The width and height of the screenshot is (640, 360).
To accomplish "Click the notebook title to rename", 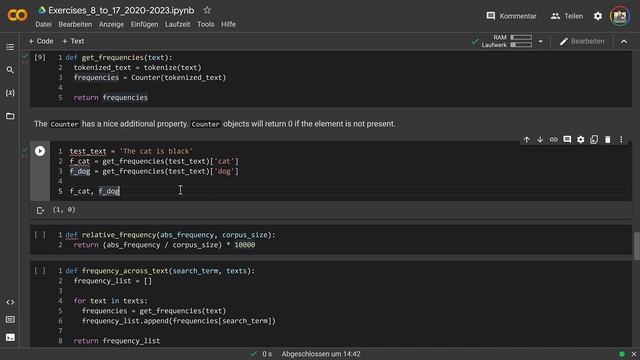I will pos(121,10).
